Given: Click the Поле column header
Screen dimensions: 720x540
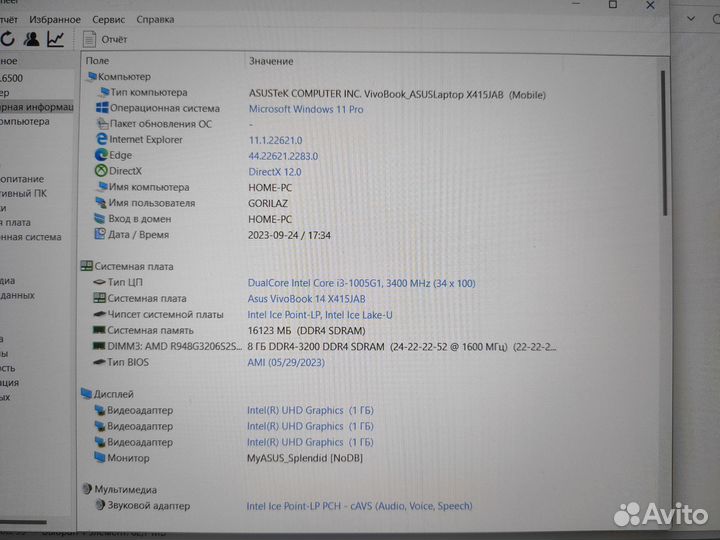Looking at the screenshot, I should click(x=97, y=61).
